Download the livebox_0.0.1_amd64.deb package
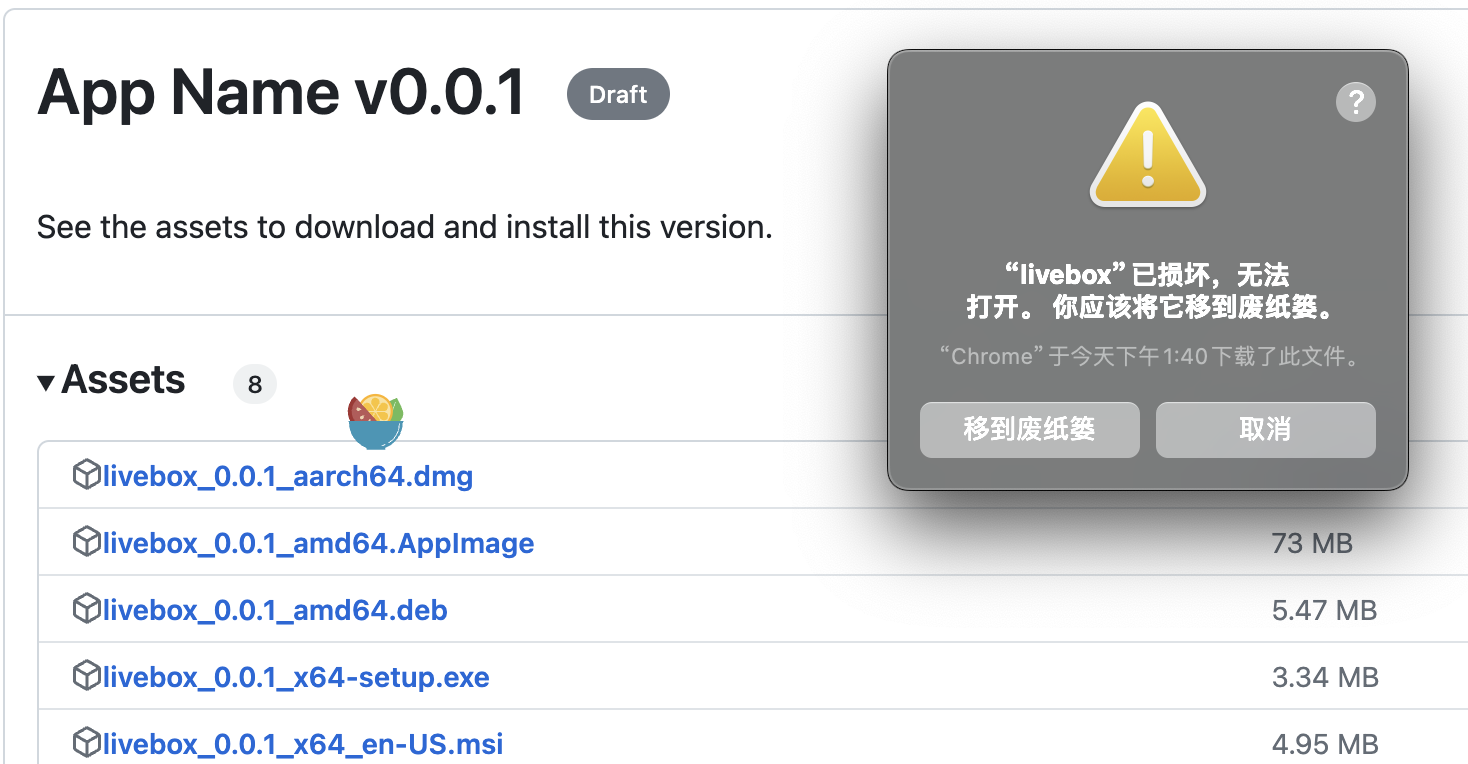Viewport: 1468px width, 764px height. (x=275, y=608)
